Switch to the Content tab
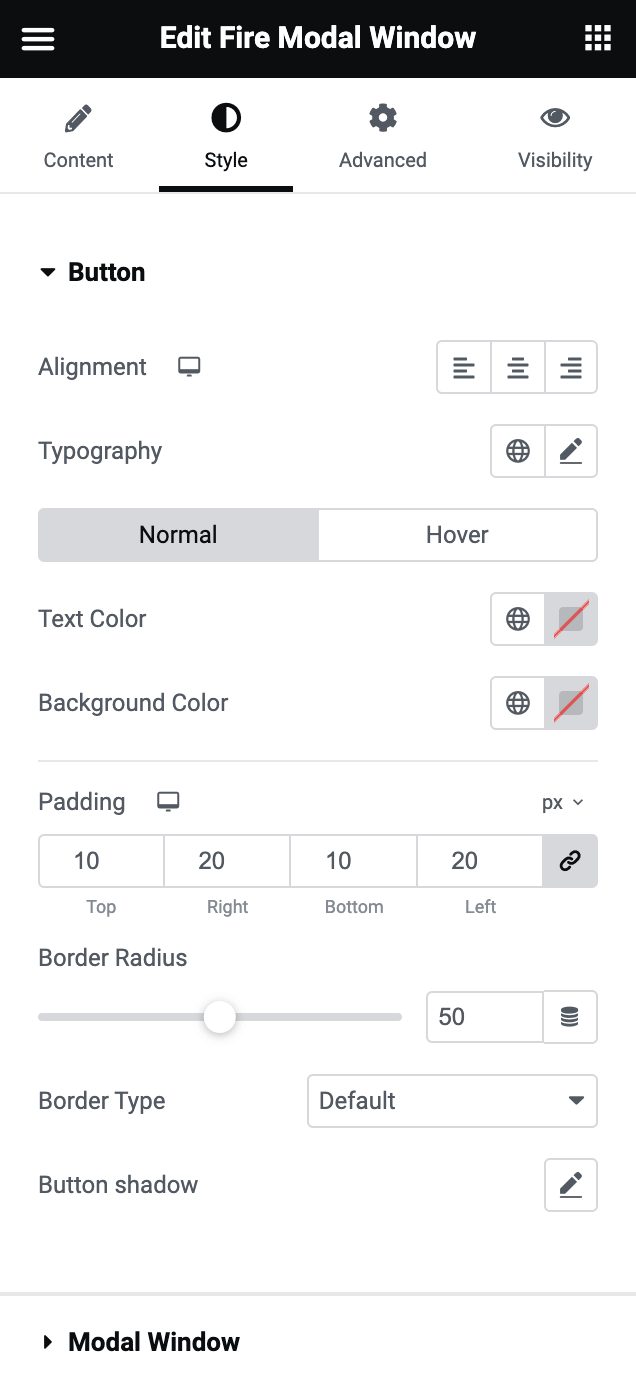Screen dimensions: 636x1386 [78, 135]
